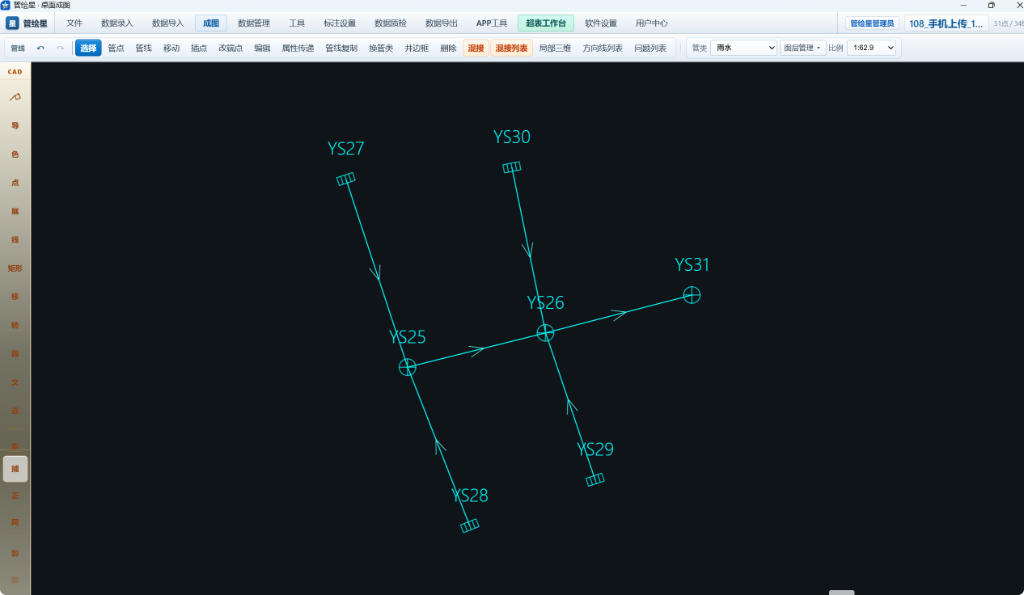Click the undo arrow icon
The width and height of the screenshot is (1024, 595).
(40, 48)
